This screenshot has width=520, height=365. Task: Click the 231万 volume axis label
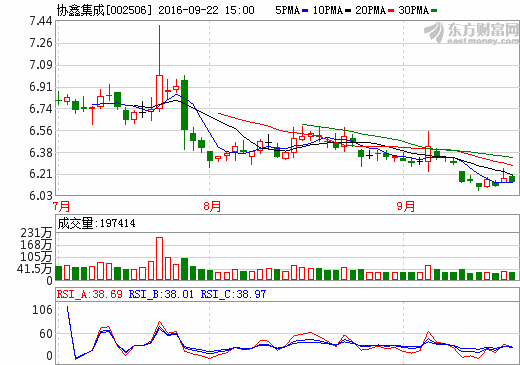(x=36, y=233)
